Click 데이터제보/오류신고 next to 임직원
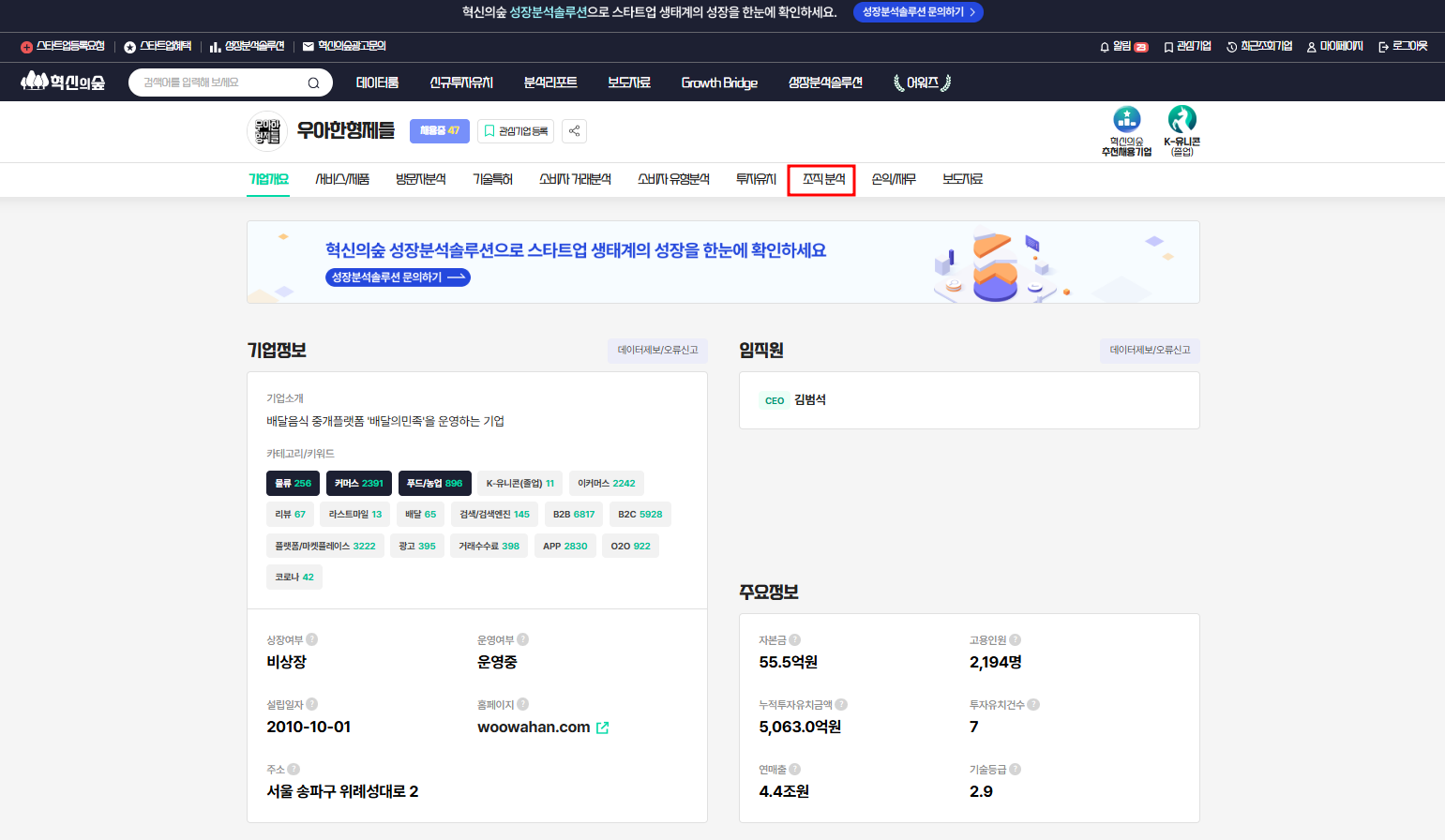 pyautogui.click(x=1150, y=351)
